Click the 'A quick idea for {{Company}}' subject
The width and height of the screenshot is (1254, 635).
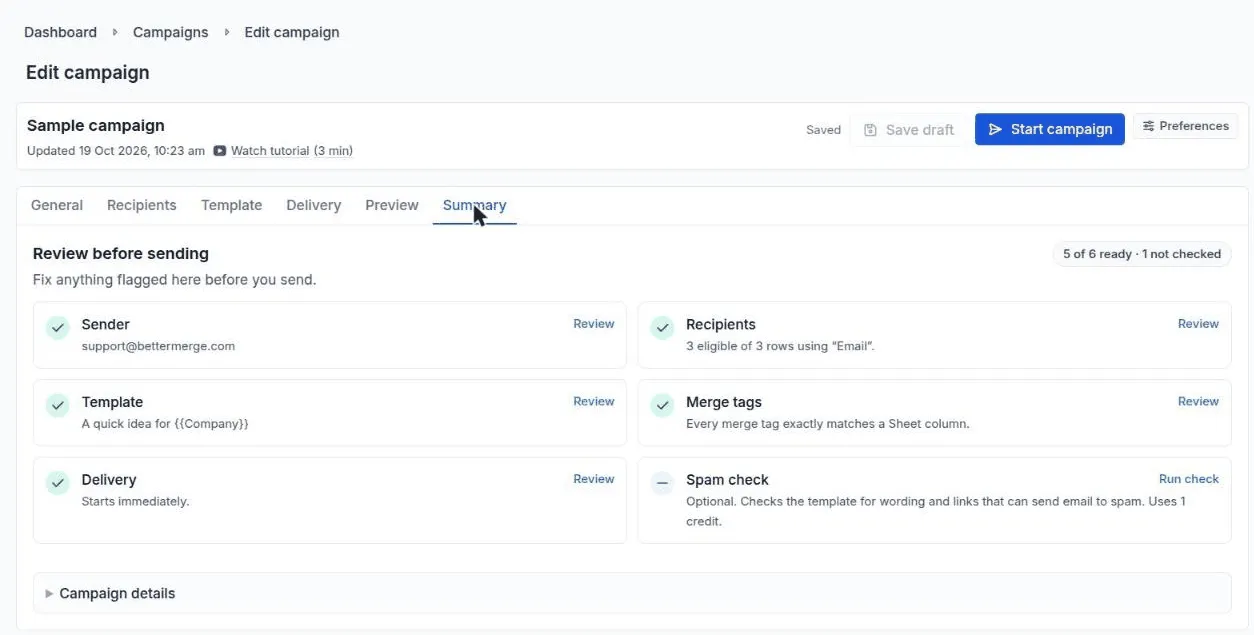click(165, 424)
